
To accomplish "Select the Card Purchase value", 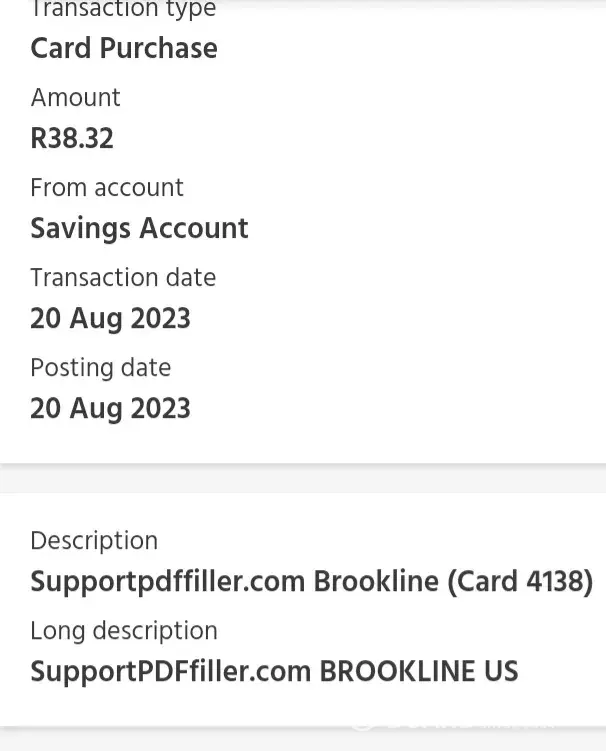I will pyautogui.click(x=124, y=48).
